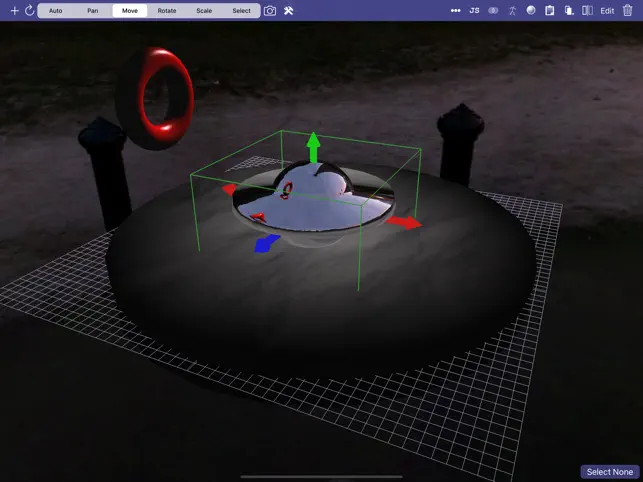643x482 pixels.
Task: Duplicate selection with the copy icon
Action: coord(568,11)
